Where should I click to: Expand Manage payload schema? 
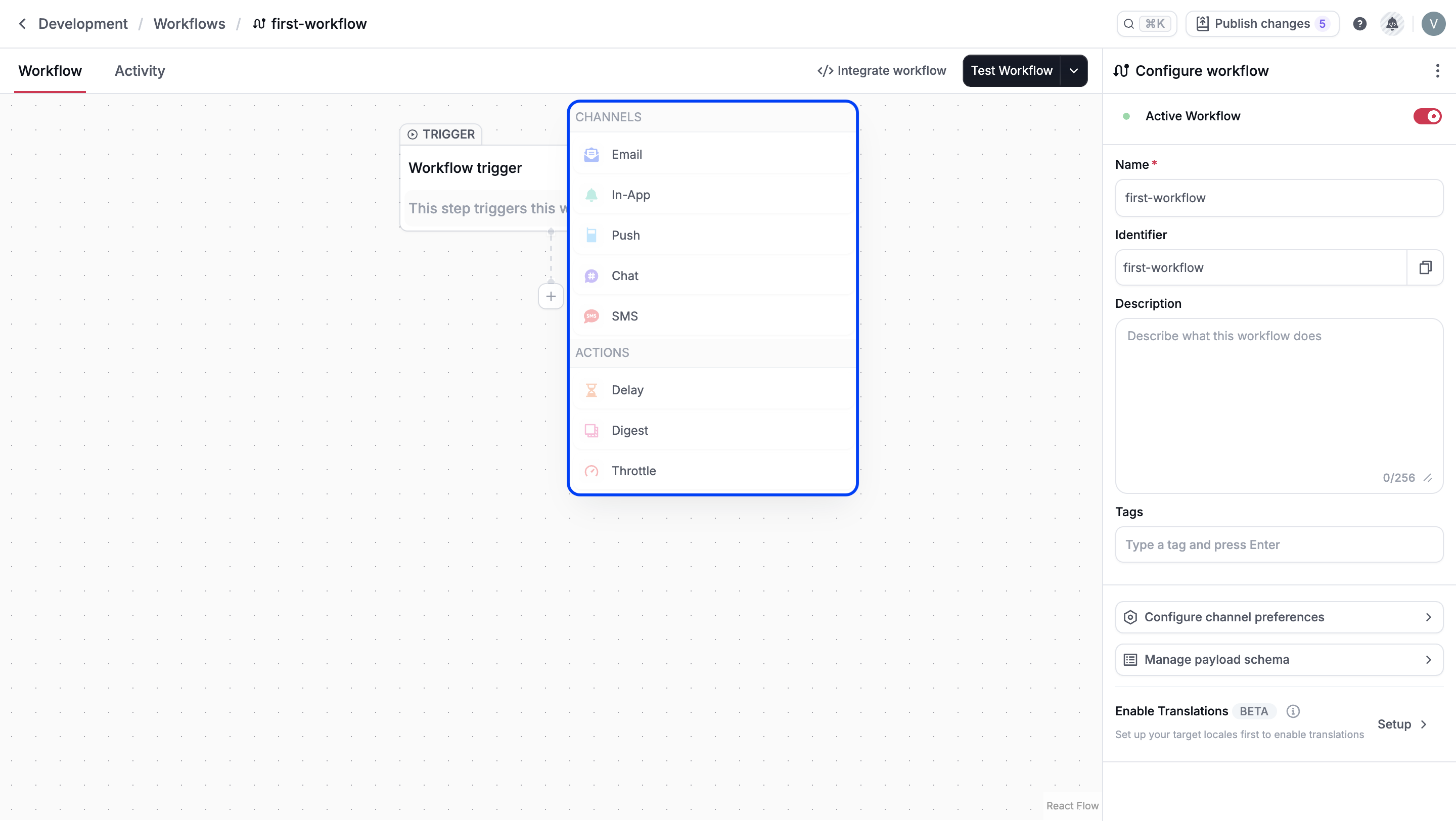coord(1279,659)
